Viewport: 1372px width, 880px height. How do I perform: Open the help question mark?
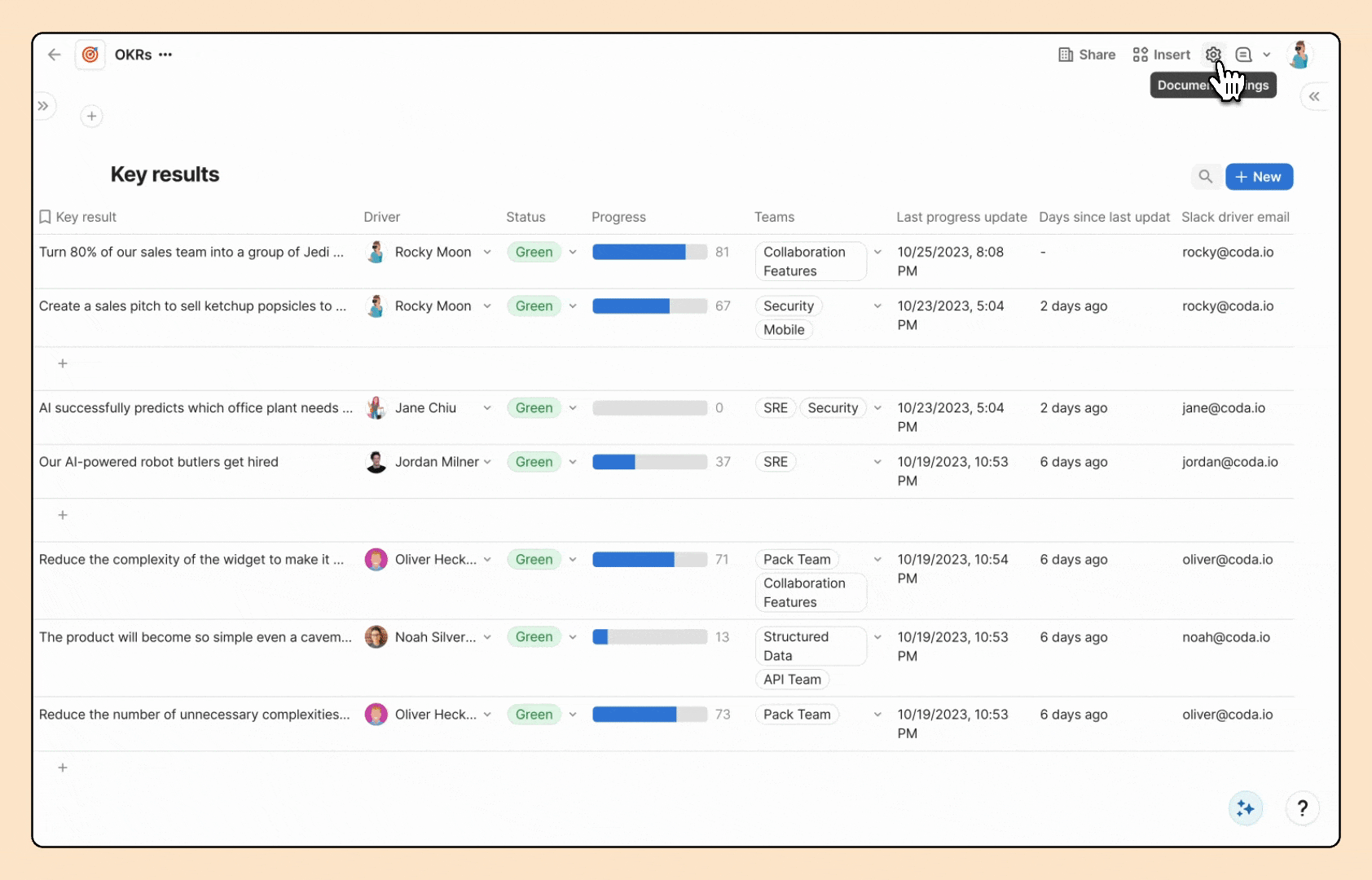1302,808
